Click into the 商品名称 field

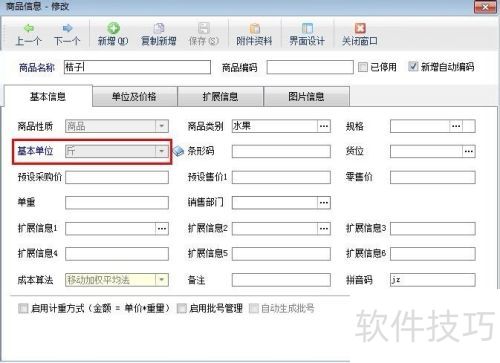point(137,67)
